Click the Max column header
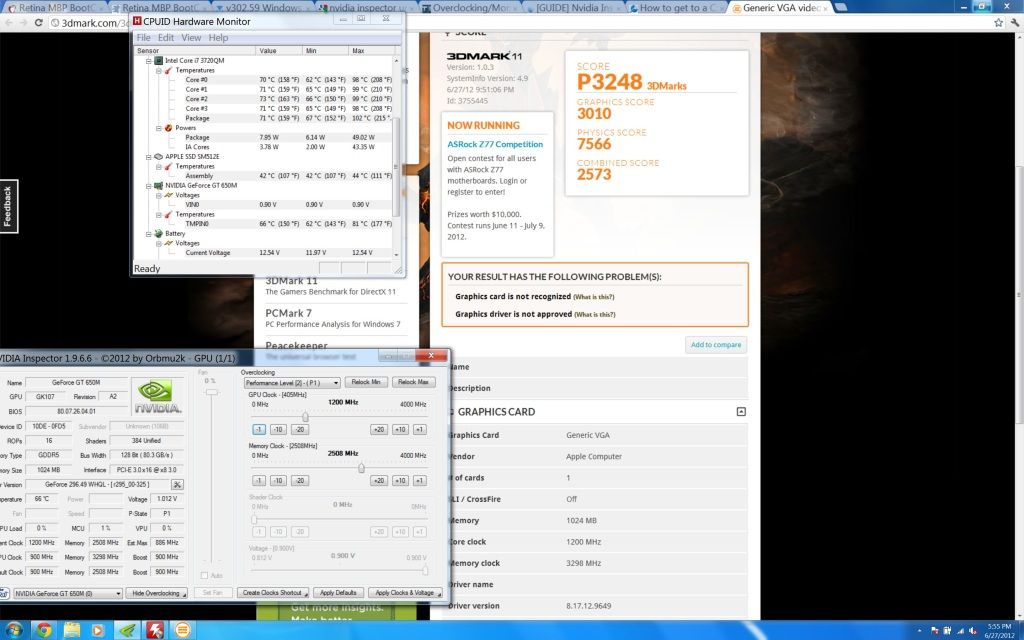1024x640 pixels. pos(372,51)
